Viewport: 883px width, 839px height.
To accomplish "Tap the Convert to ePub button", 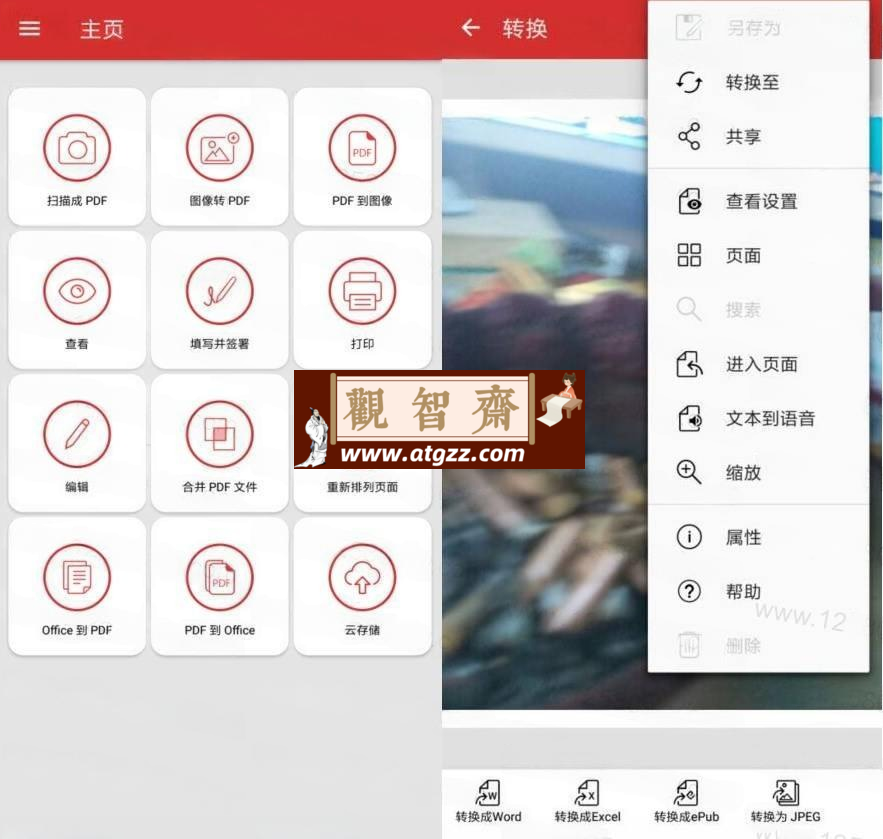I will pos(686,802).
